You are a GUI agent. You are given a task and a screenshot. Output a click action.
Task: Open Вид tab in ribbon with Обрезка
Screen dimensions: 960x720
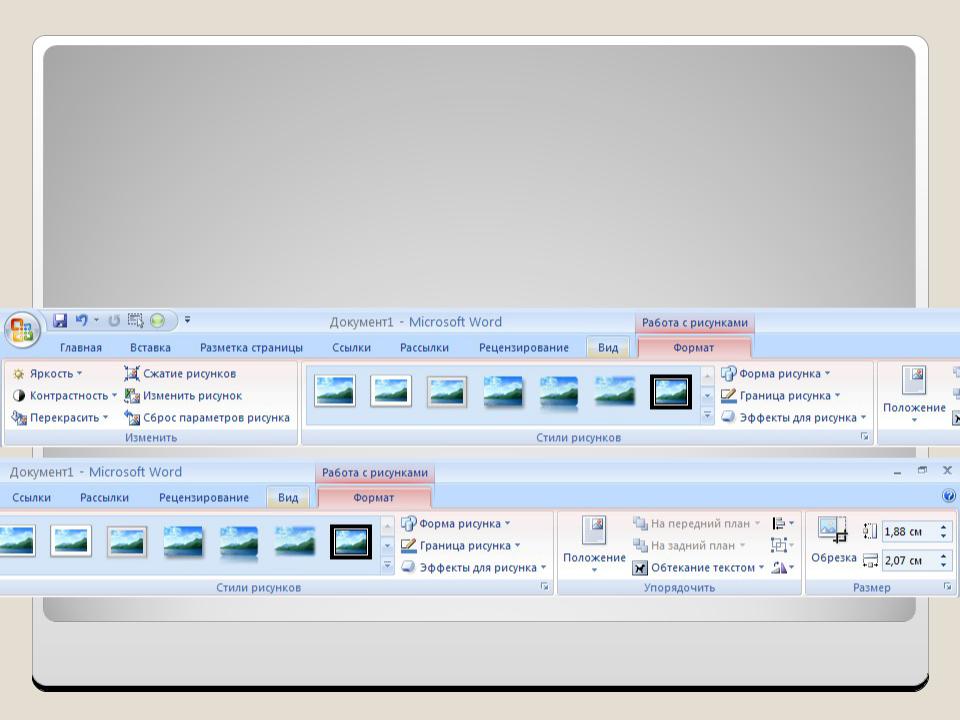[288, 498]
